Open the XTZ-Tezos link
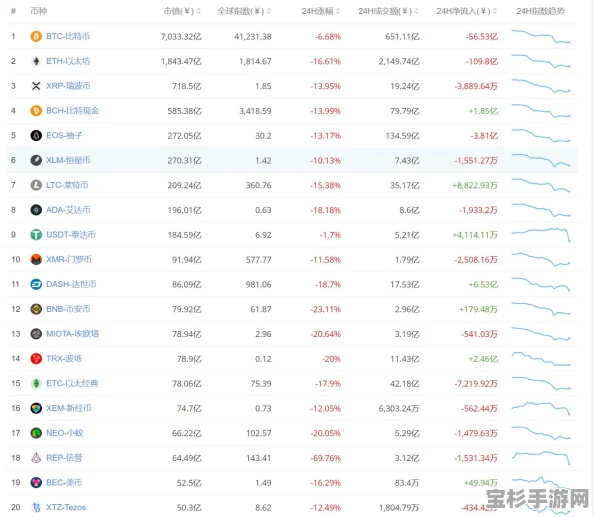The width and height of the screenshot is (594, 517). pos(66,507)
